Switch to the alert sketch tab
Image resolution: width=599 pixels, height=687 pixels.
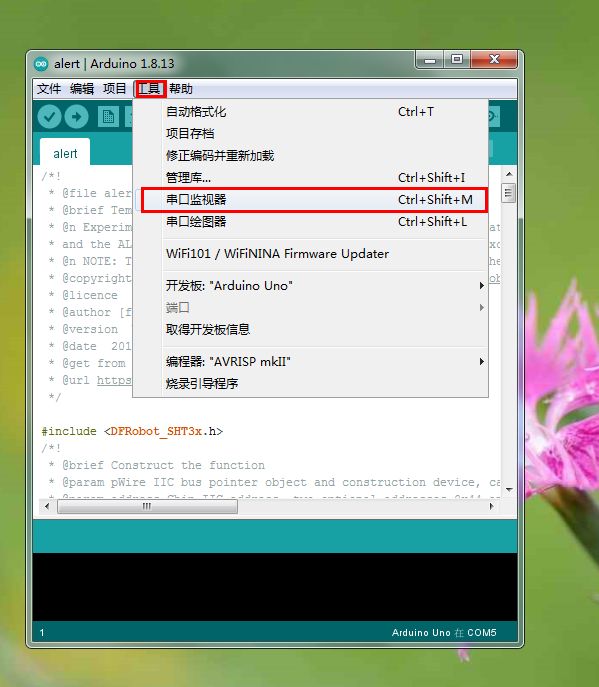(65, 154)
